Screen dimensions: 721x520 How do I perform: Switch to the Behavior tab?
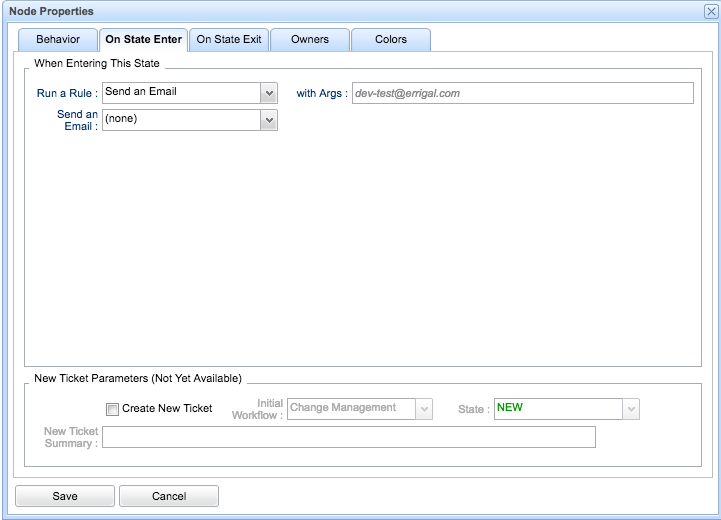pyautogui.click(x=58, y=40)
